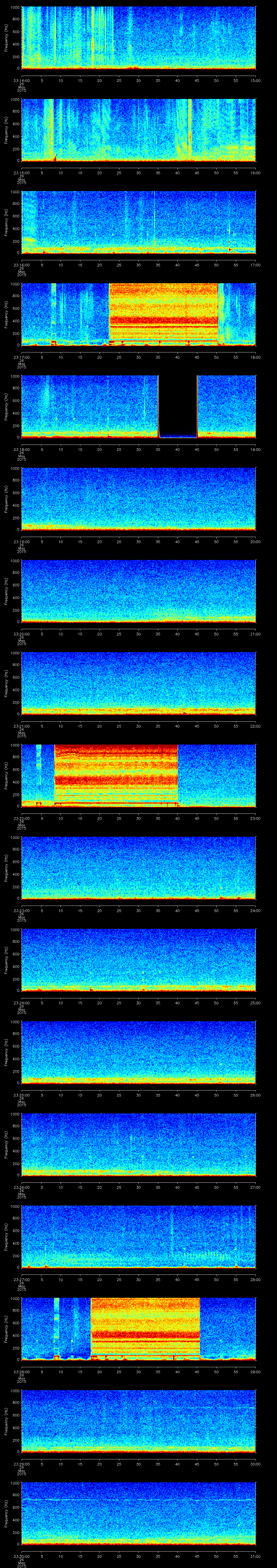Image resolution: width=277 pixels, height=1568 pixels.
Task: Click the light-blue vertical band in the 23:28:00 spectrogram
Action: coord(57,1329)
